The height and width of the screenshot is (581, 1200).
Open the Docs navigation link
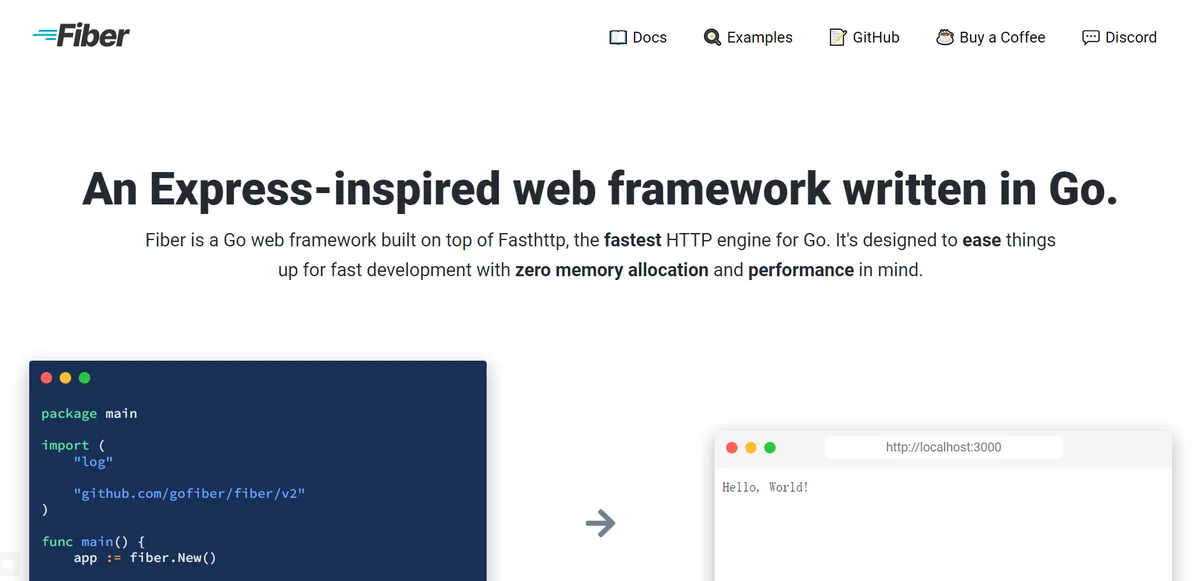tap(638, 38)
